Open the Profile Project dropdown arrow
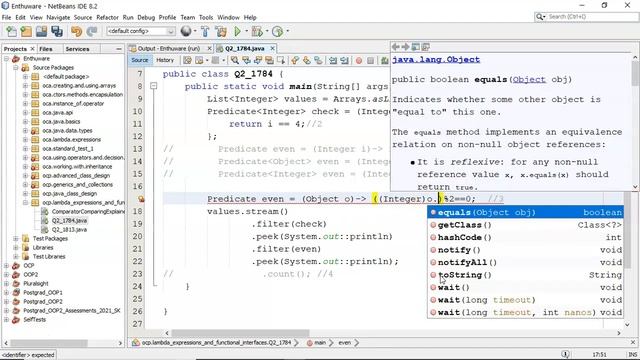Image resolution: width=640 pixels, height=360 pixels. pyautogui.click(x=287, y=31)
